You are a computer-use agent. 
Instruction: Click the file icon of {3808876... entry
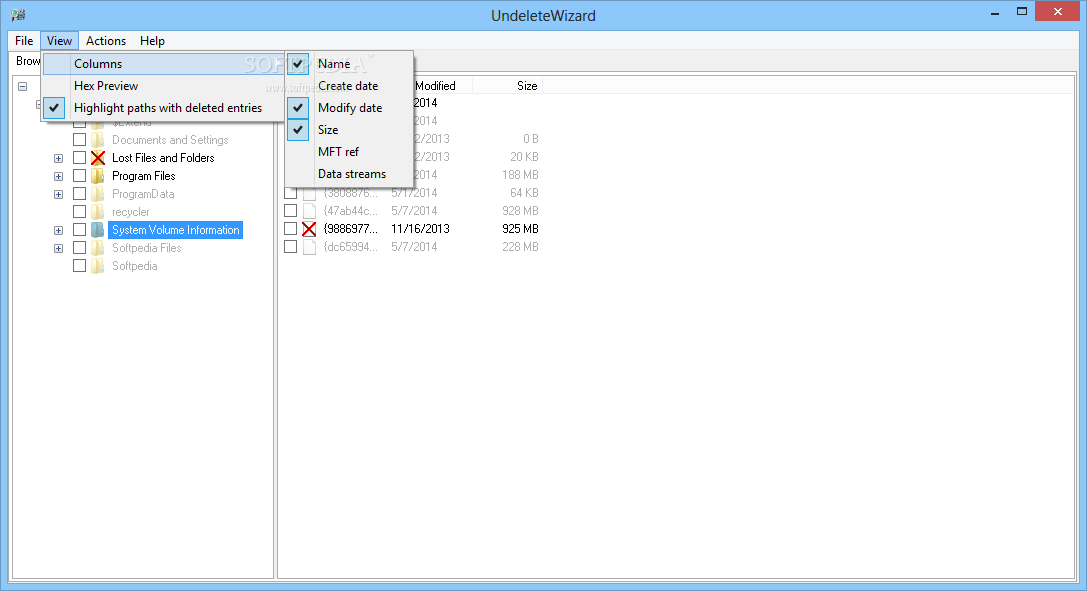(x=309, y=193)
